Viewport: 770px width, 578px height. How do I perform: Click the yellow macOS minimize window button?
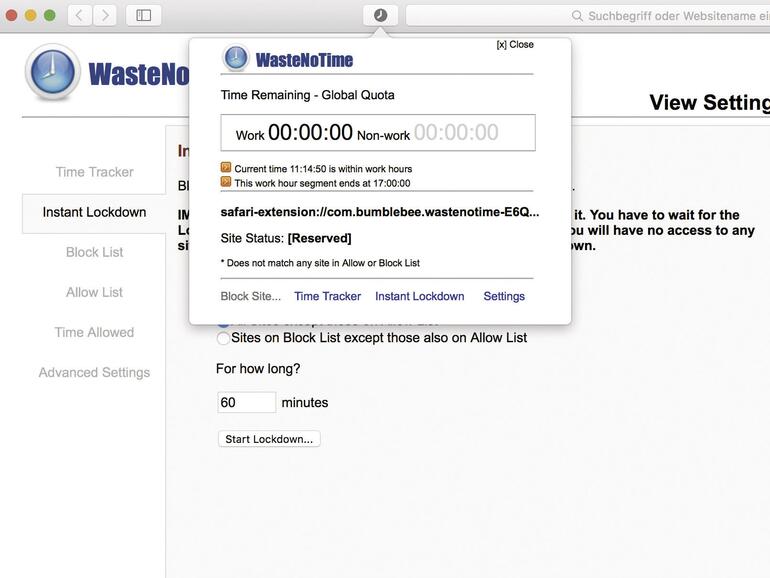pyautogui.click(x=30, y=15)
